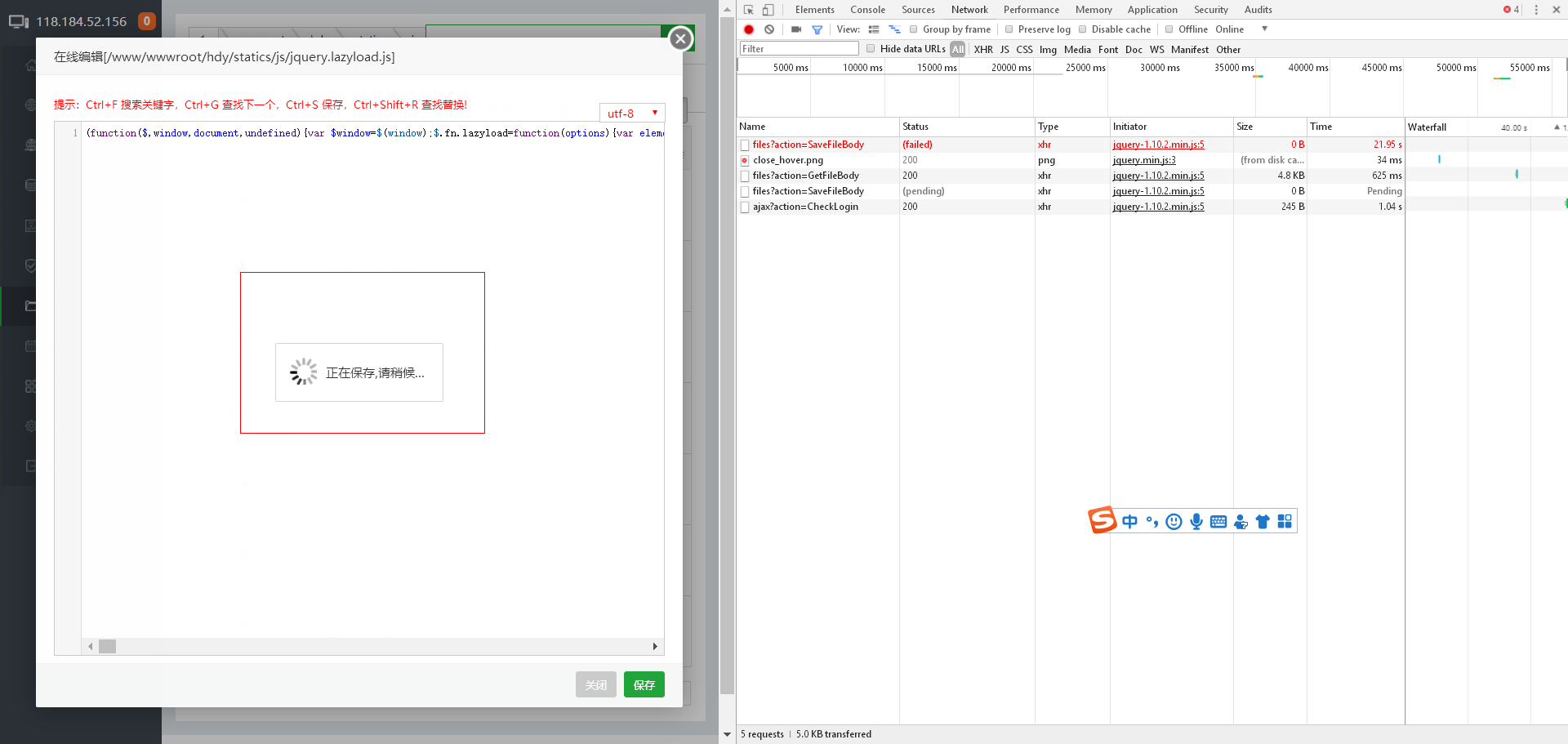Viewport: 1568px width, 744px height.
Task: Toggle Sogou punctuation mode icon
Action: 1152,522
